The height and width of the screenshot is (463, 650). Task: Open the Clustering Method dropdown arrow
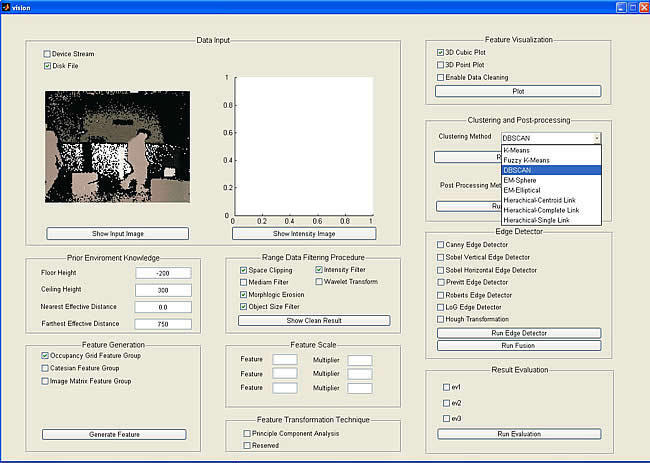point(596,138)
